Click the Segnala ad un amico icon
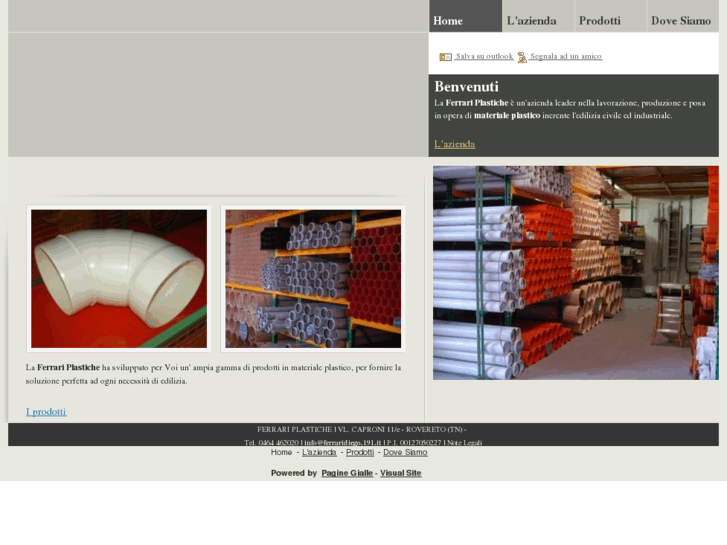Screen dimensions: 727x545 (x=522, y=57)
